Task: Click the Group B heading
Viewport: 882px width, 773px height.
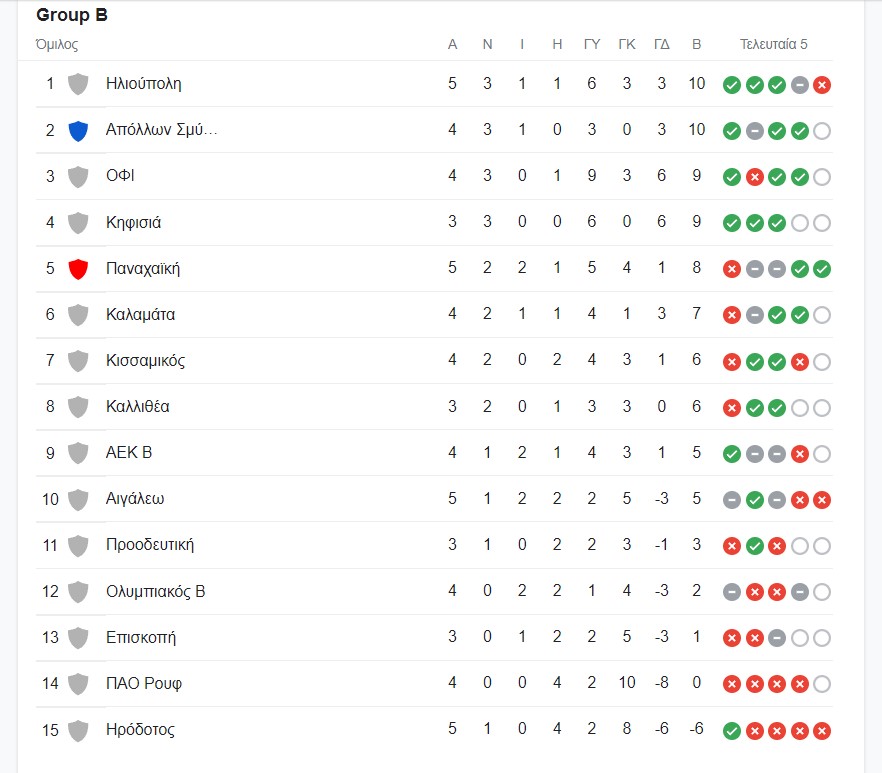Action: (71, 15)
